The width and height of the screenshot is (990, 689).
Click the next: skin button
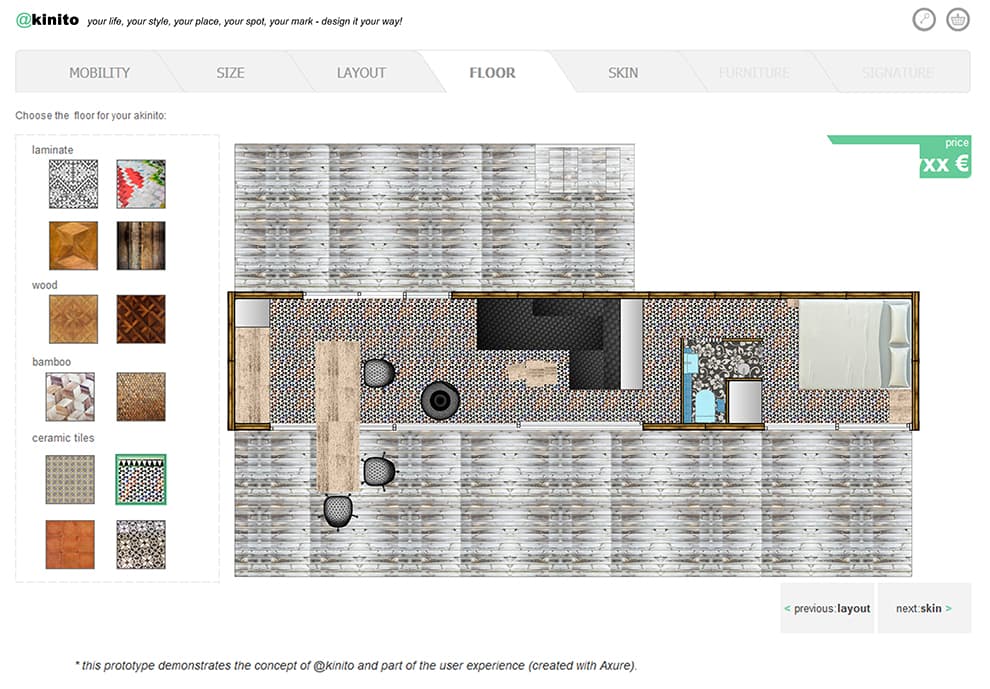pos(924,608)
